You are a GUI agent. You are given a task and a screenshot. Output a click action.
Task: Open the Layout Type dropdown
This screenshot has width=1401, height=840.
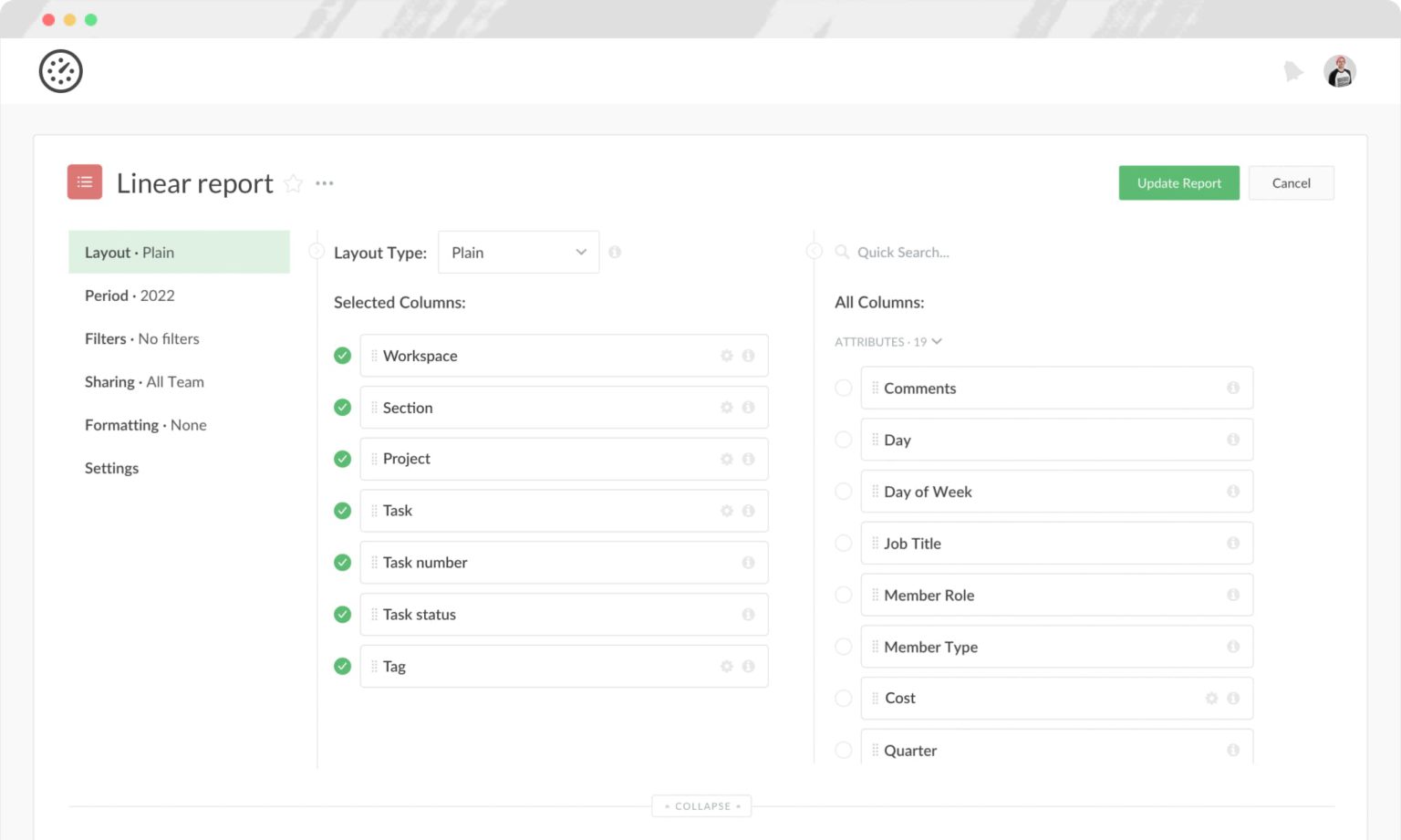[518, 252]
